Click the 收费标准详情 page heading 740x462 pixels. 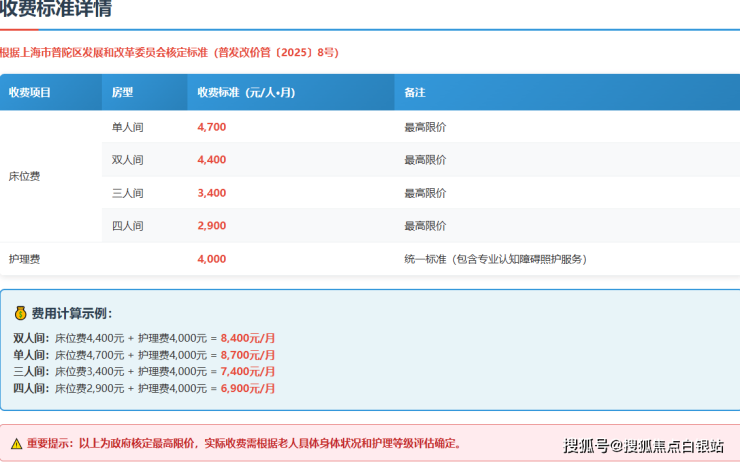click(x=56, y=10)
